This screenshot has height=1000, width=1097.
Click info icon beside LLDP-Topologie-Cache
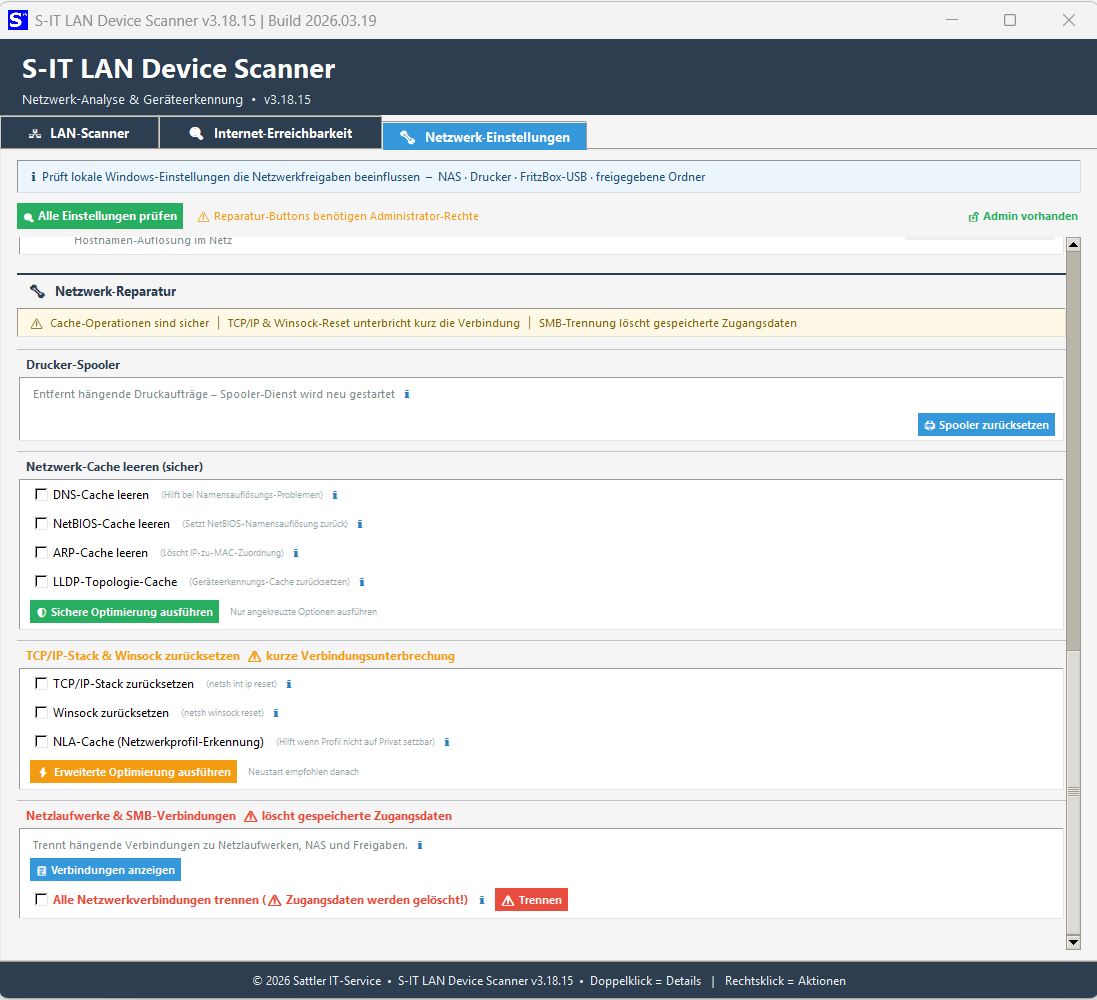(362, 582)
